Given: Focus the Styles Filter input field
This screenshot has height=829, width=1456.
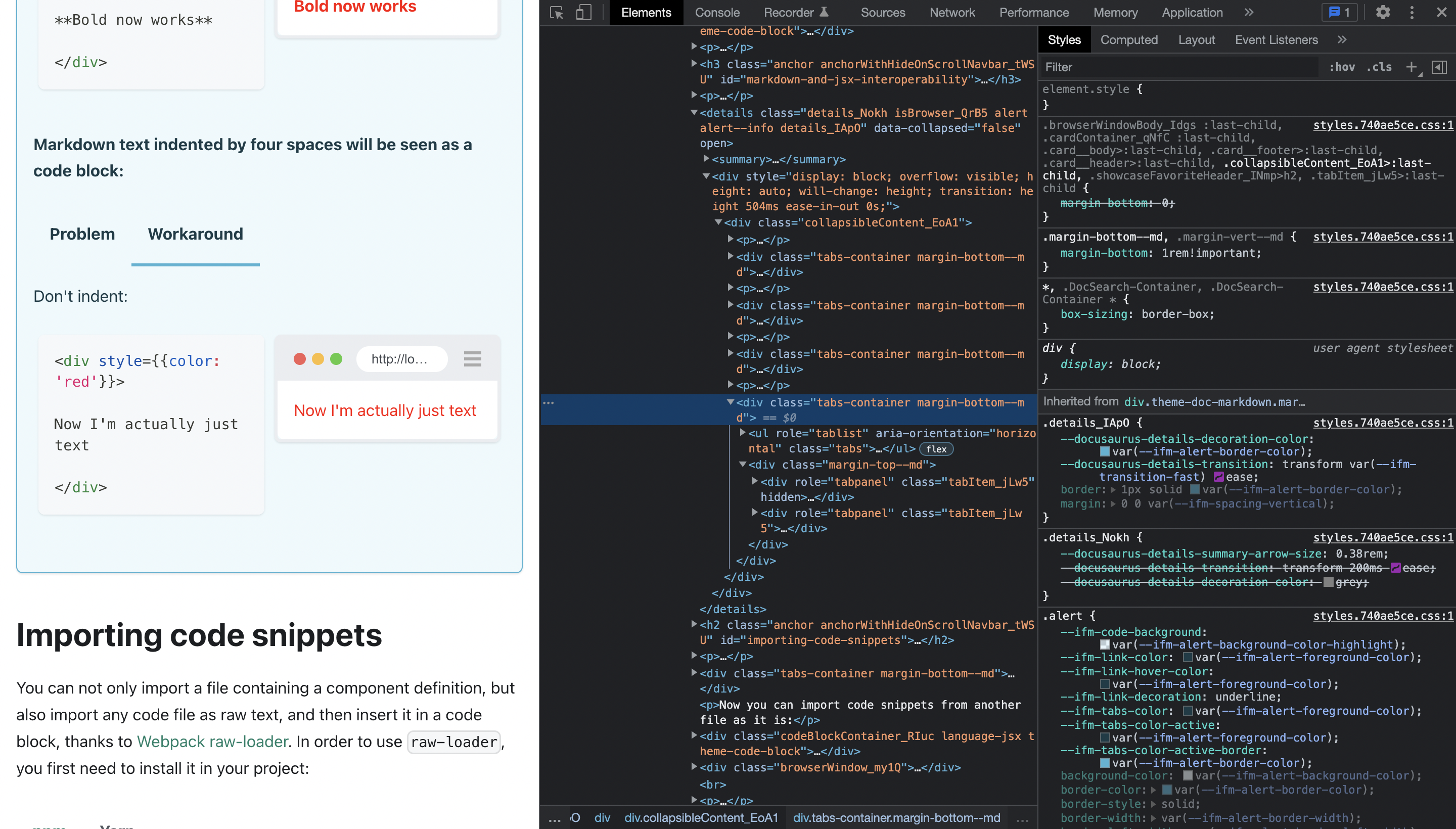Looking at the screenshot, I should tap(1178, 67).
